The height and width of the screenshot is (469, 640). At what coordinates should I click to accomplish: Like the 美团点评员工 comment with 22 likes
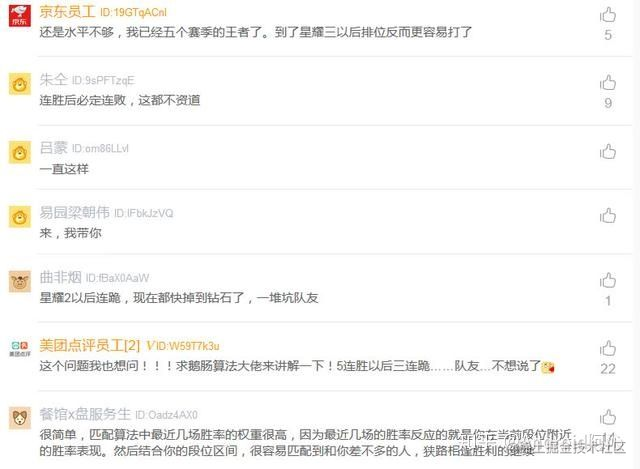coord(608,349)
